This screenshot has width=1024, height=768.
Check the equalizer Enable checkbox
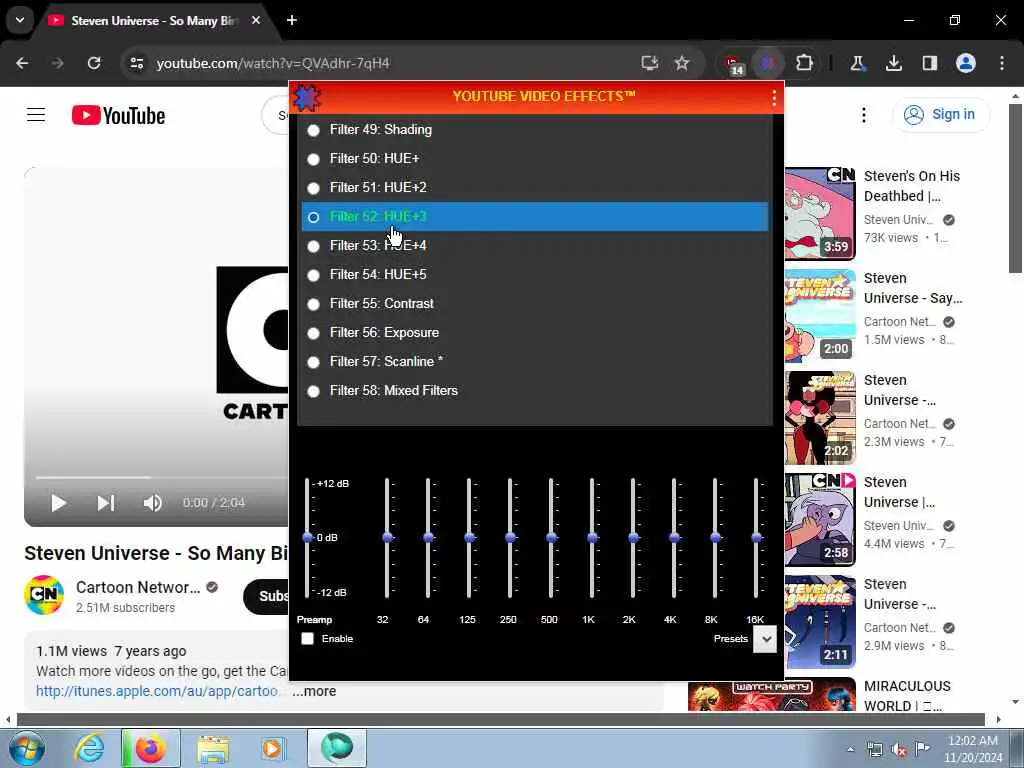point(308,639)
